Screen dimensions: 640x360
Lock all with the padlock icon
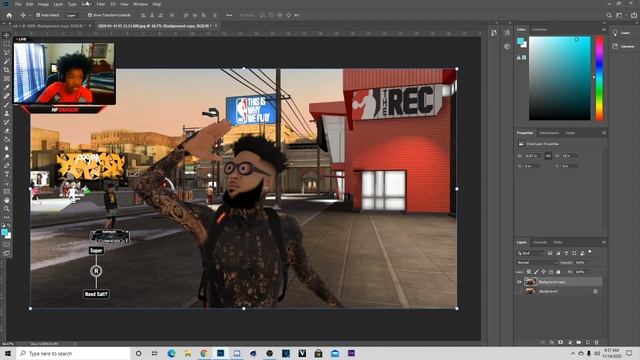click(x=558, y=271)
